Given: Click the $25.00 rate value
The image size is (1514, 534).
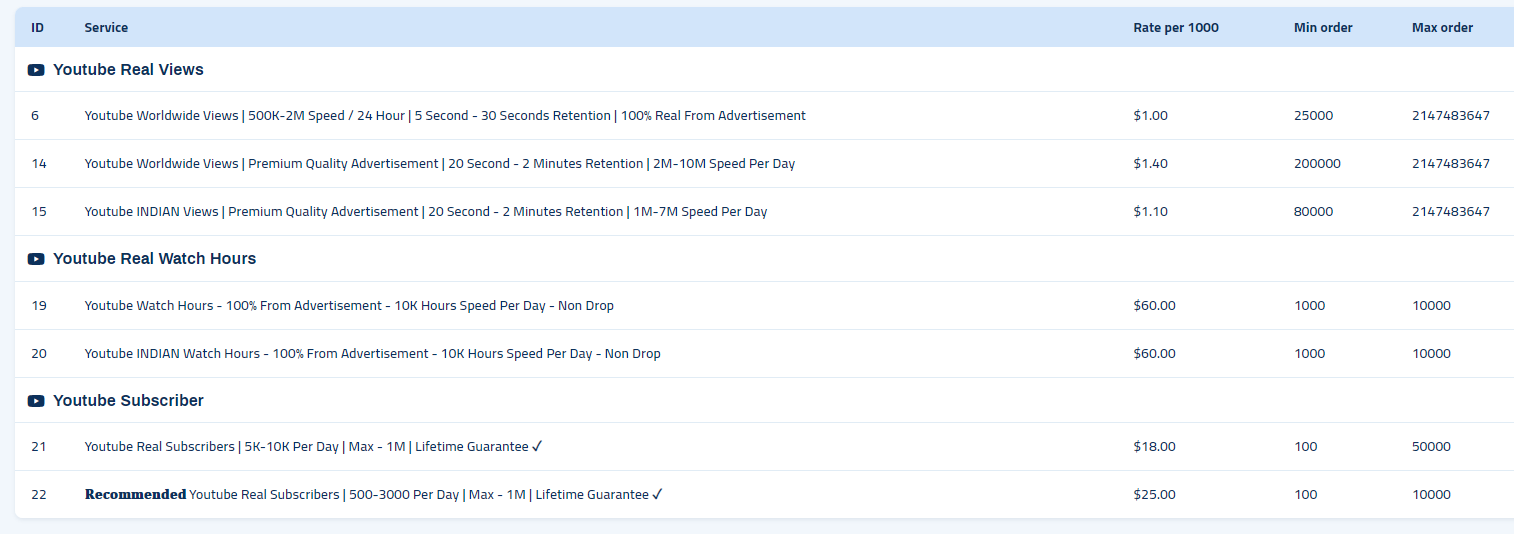Looking at the screenshot, I should click(x=1154, y=495).
